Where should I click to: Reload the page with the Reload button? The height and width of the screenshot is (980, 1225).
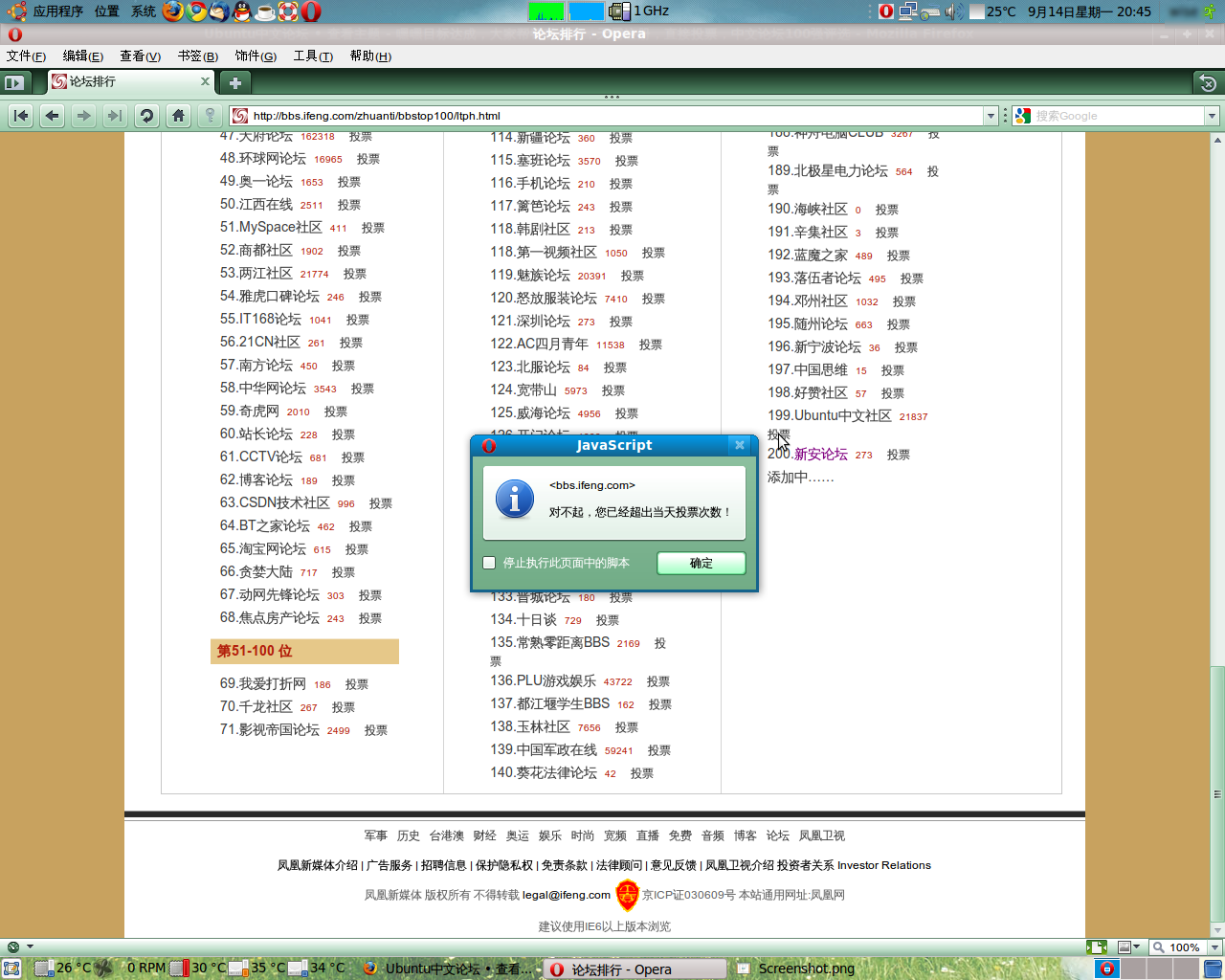[x=146, y=116]
